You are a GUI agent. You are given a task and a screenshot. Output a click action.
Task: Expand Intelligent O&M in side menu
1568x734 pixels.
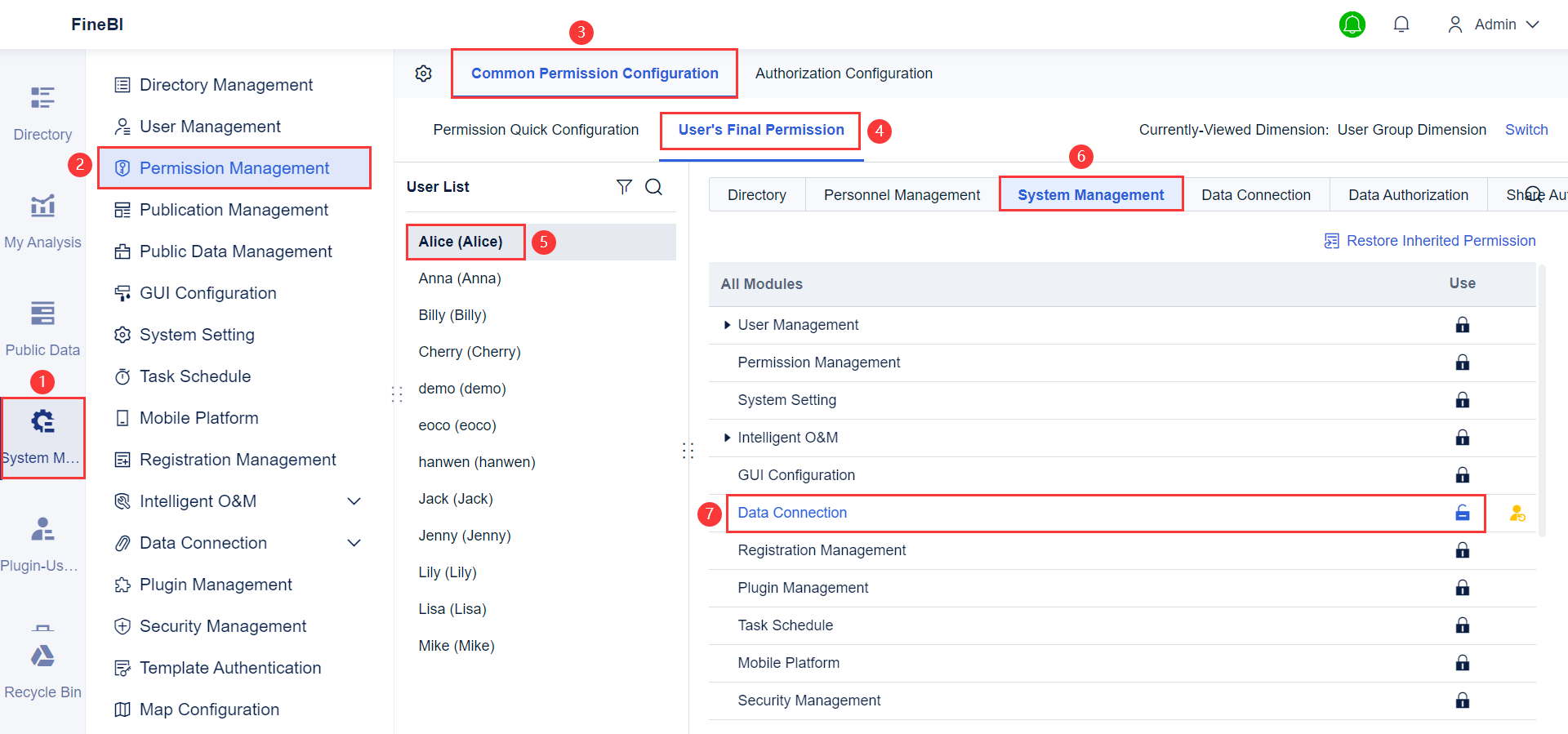pyautogui.click(x=354, y=501)
